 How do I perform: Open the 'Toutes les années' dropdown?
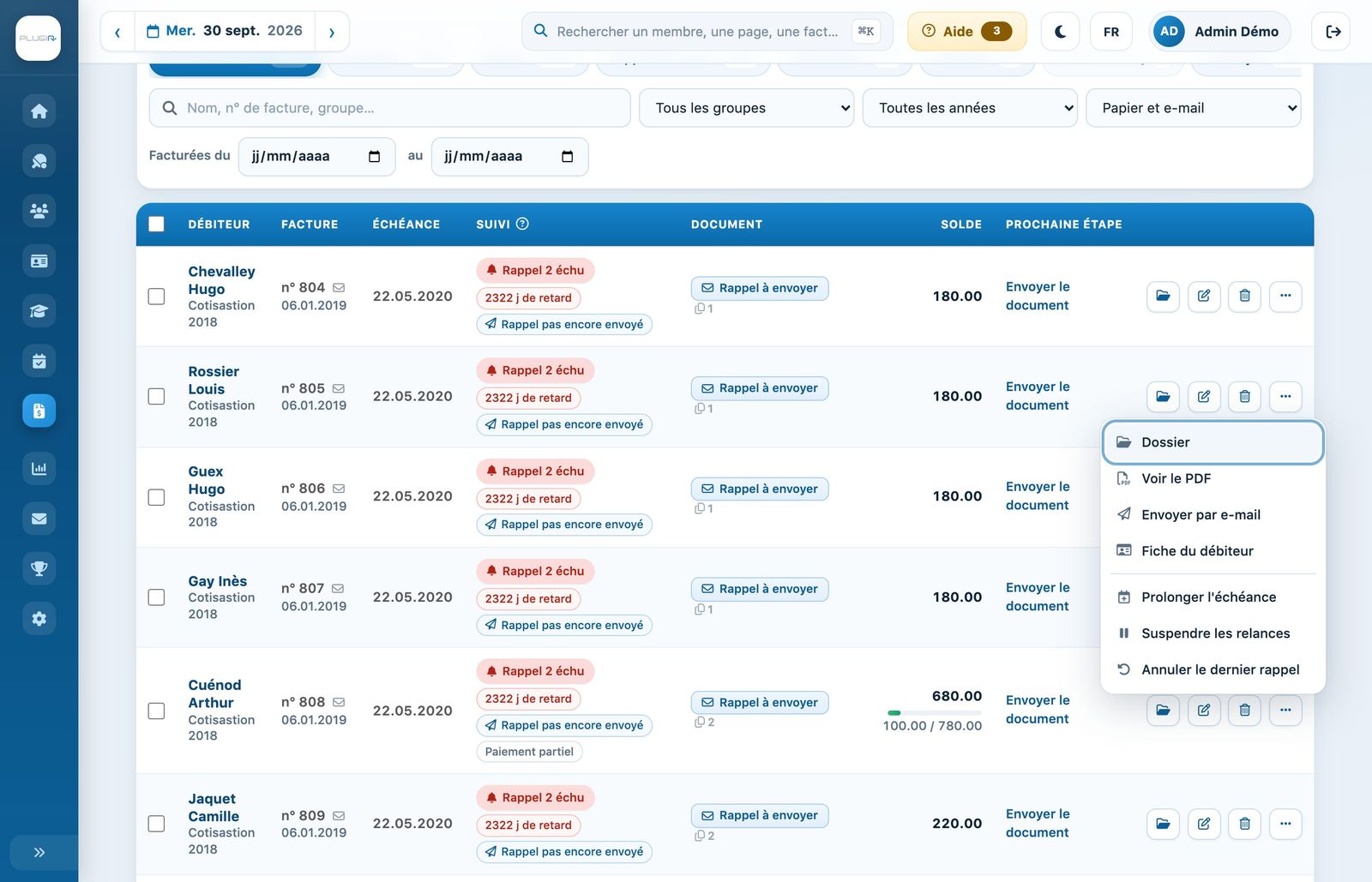click(x=970, y=108)
